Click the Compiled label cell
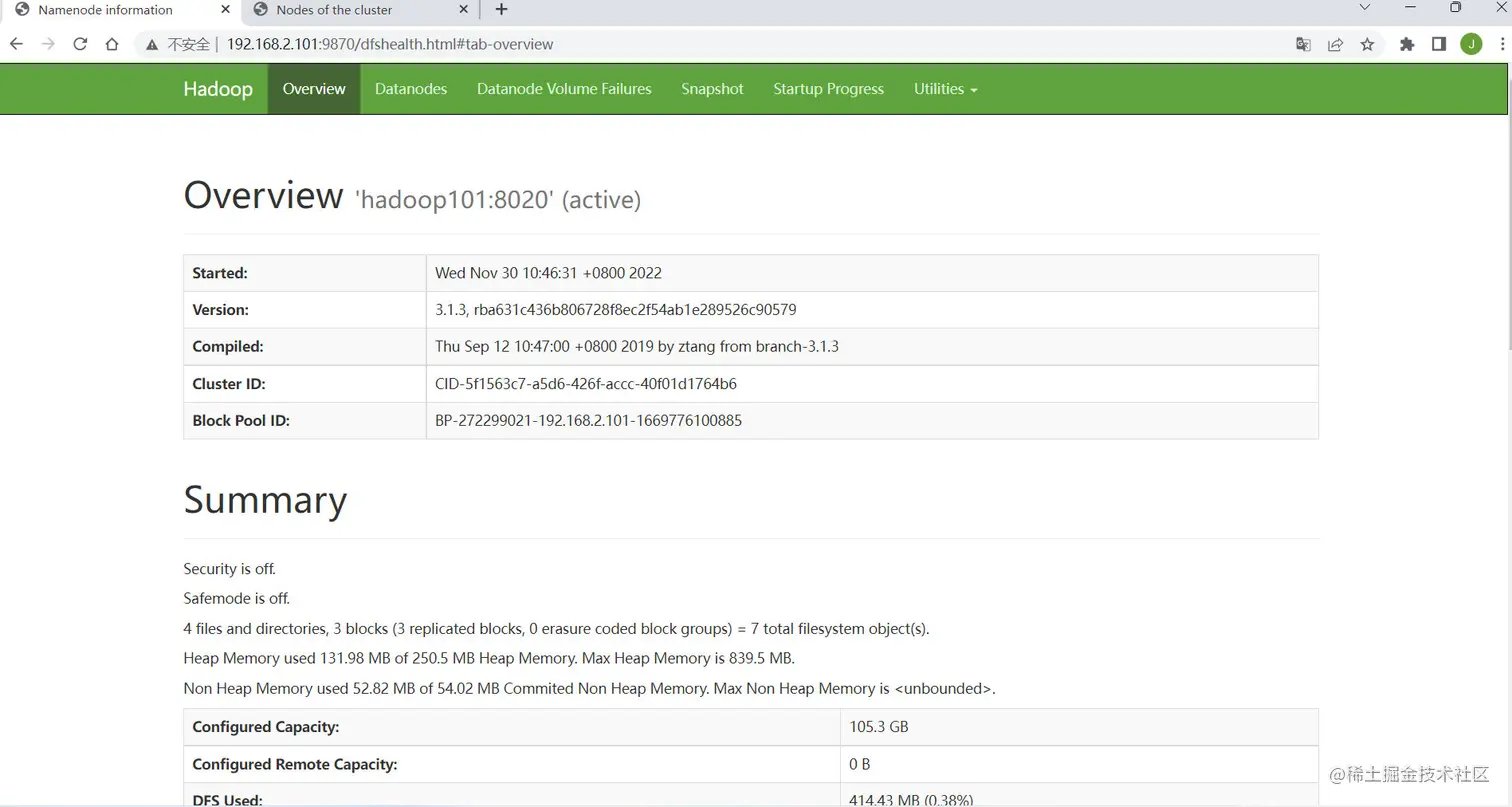Viewport: 1512px width, 807px height. 305,347
